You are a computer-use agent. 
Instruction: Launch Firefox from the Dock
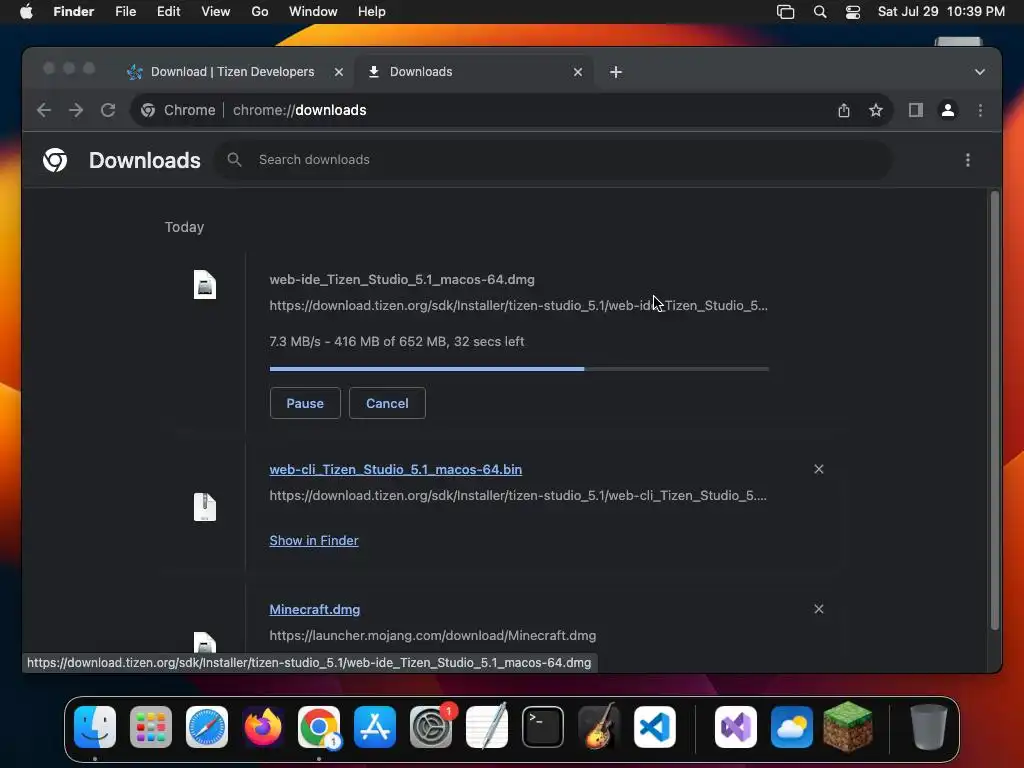click(x=263, y=726)
